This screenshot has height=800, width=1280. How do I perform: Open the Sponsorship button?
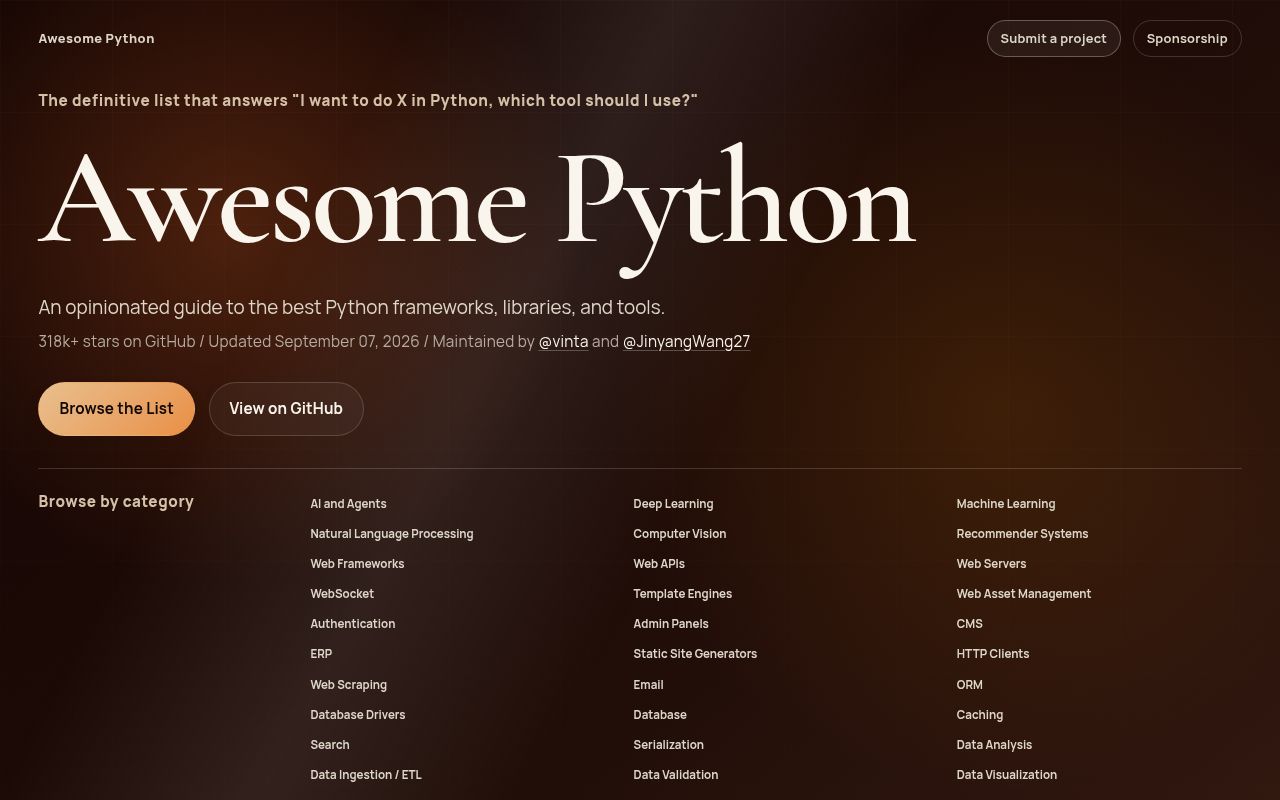pyautogui.click(x=1187, y=38)
